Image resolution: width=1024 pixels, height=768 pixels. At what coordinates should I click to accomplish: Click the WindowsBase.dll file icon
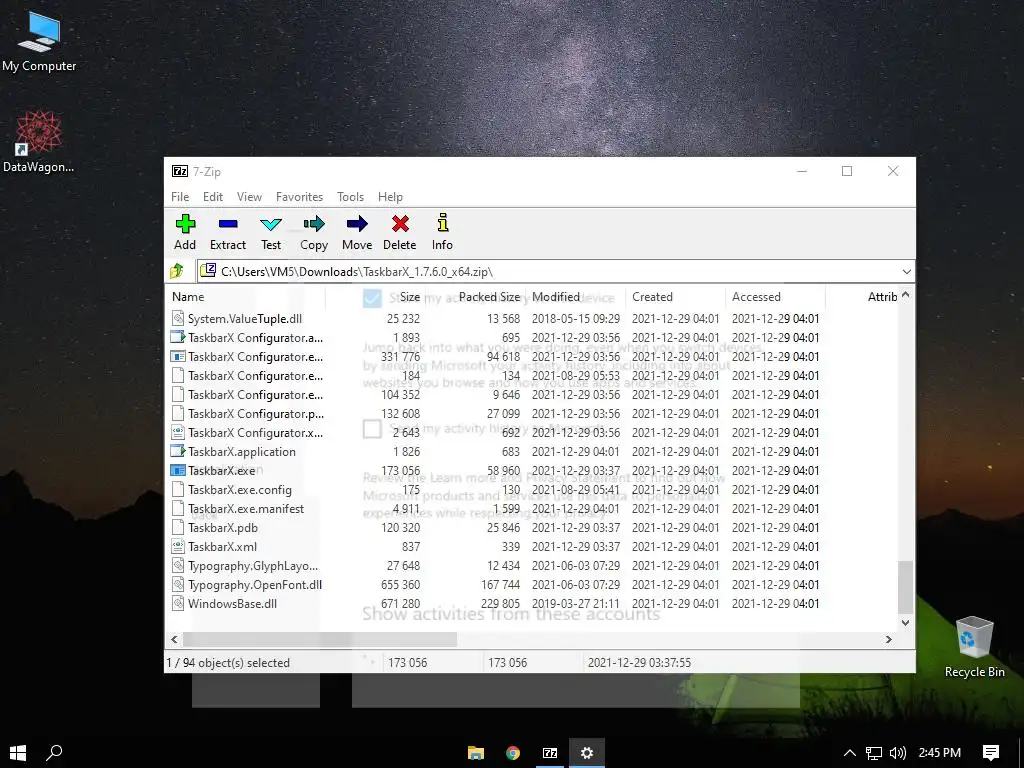click(178, 603)
